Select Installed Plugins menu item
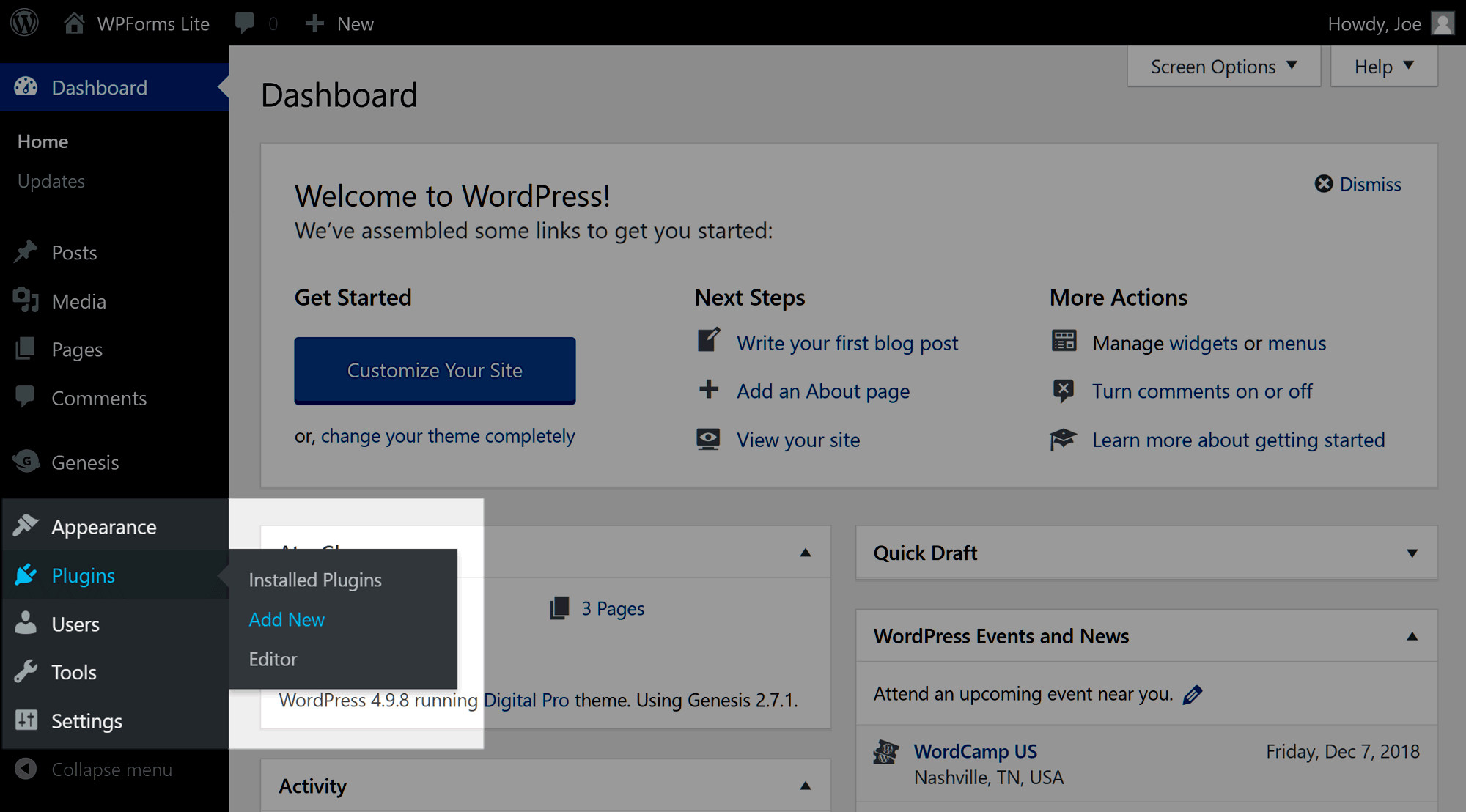This screenshot has width=1466, height=812. click(315, 579)
